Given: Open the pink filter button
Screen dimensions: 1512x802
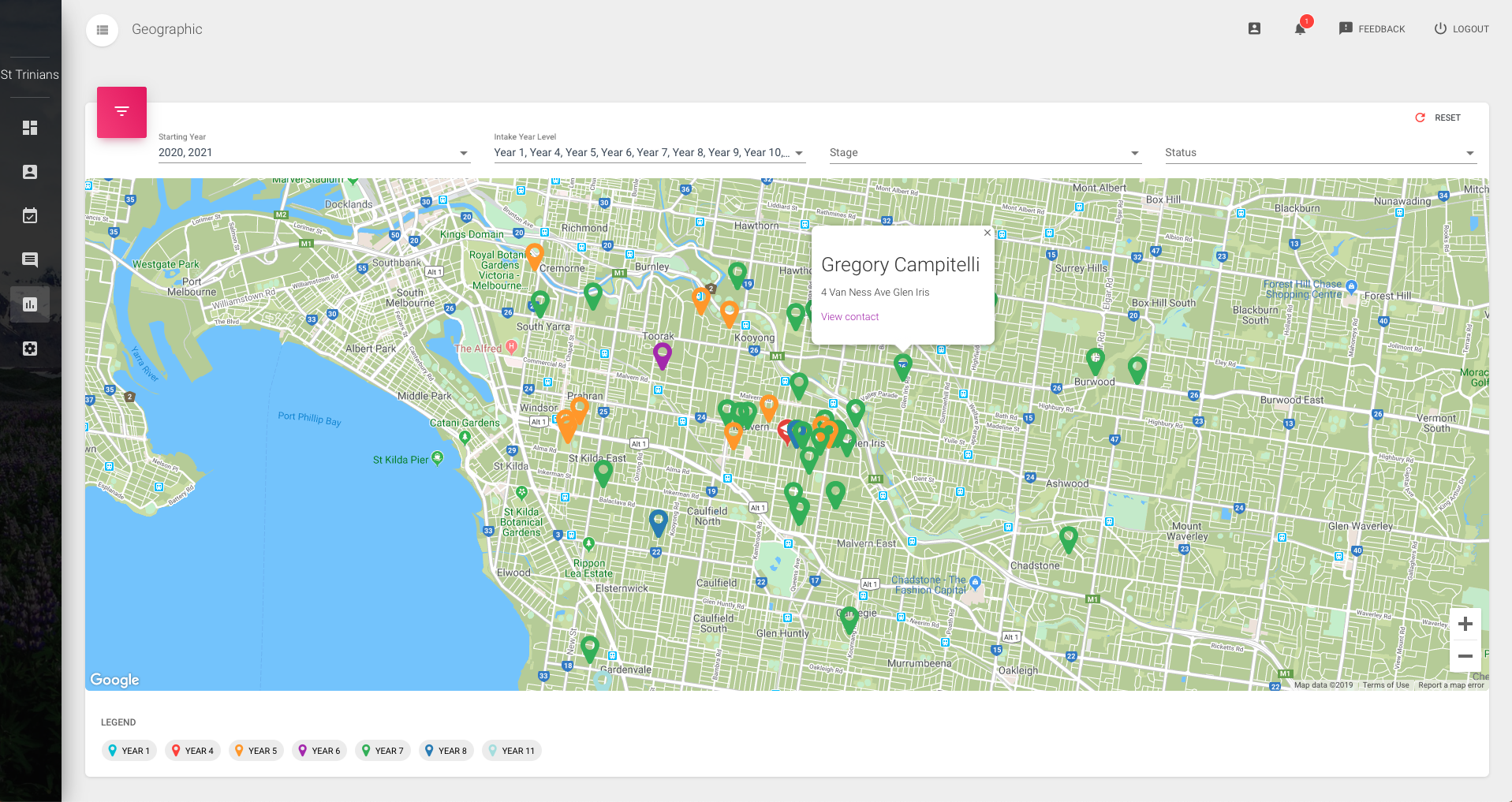Looking at the screenshot, I should tap(121, 112).
